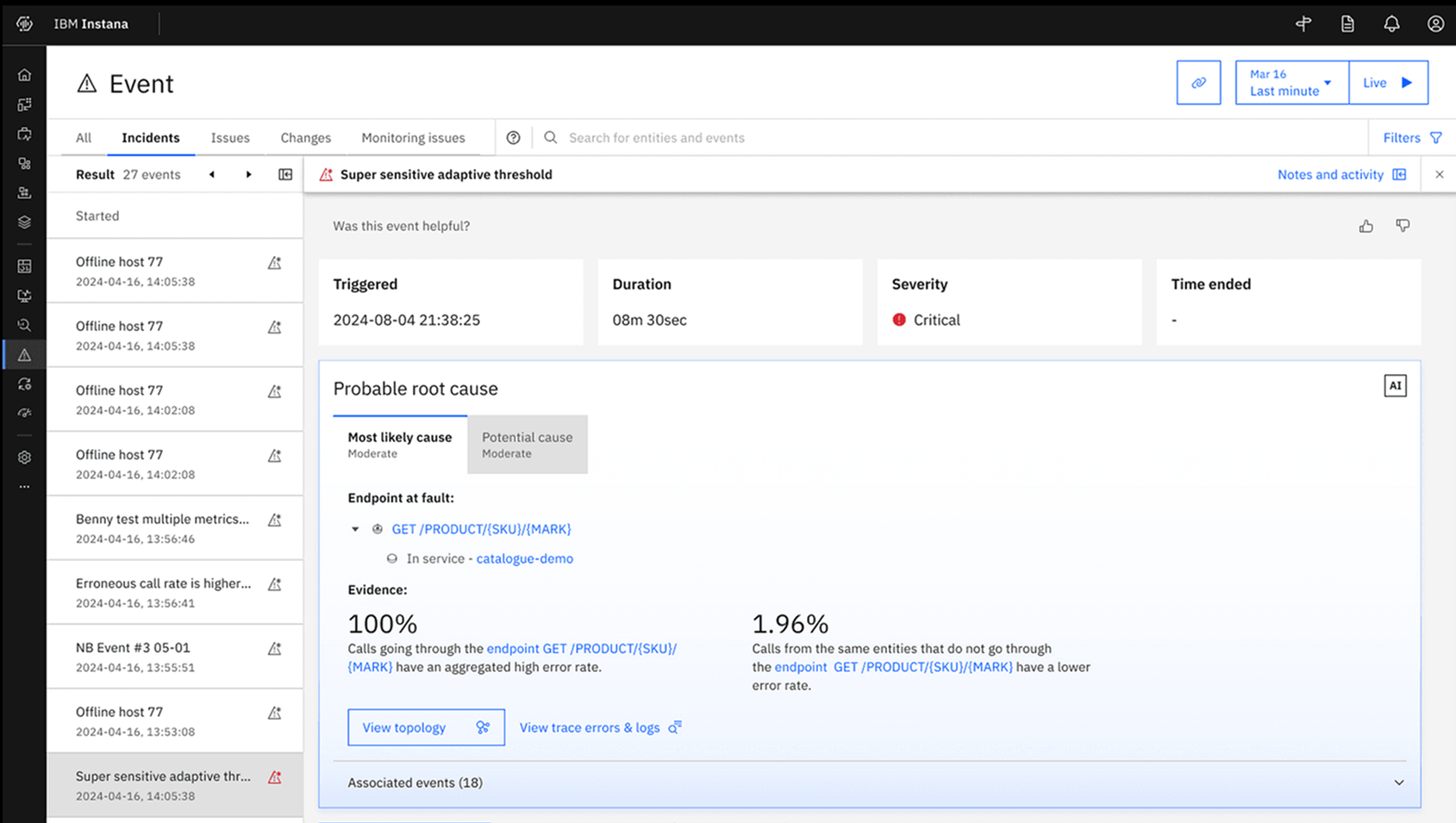Select the Benny test multiple metrics event

pyautogui.click(x=175, y=528)
